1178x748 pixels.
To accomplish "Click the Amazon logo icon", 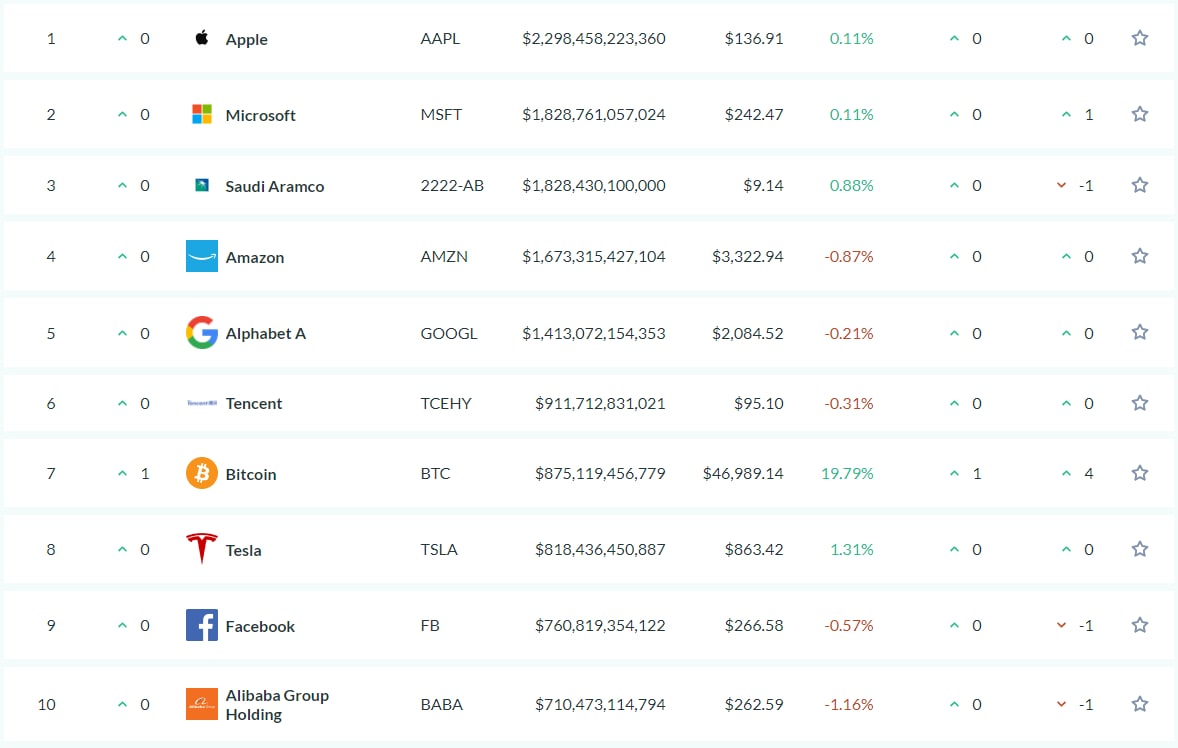I will point(202,256).
